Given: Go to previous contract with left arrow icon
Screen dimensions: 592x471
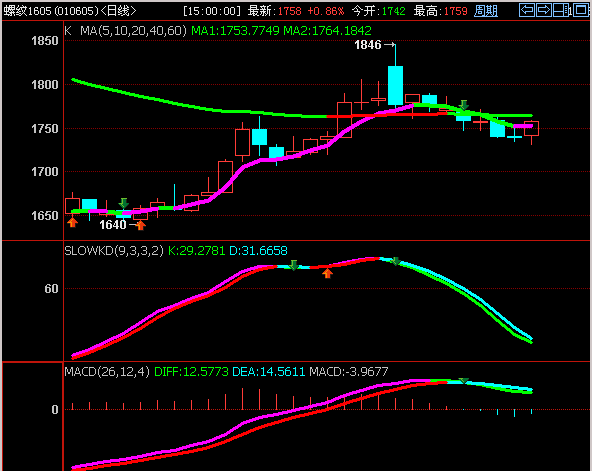Looking at the screenshot, I should pyautogui.click(x=527, y=10).
